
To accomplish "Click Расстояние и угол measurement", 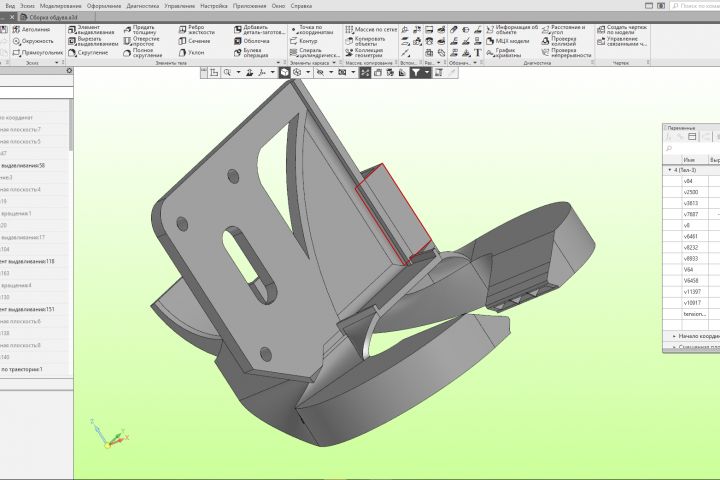I will (x=563, y=30).
